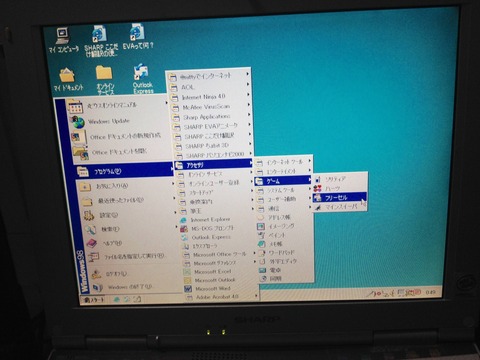This screenshot has width=480, height=360.
Task: Select the highlighted アクセサリ menu folder
Action: pyautogui.click(x=214, y=165)
